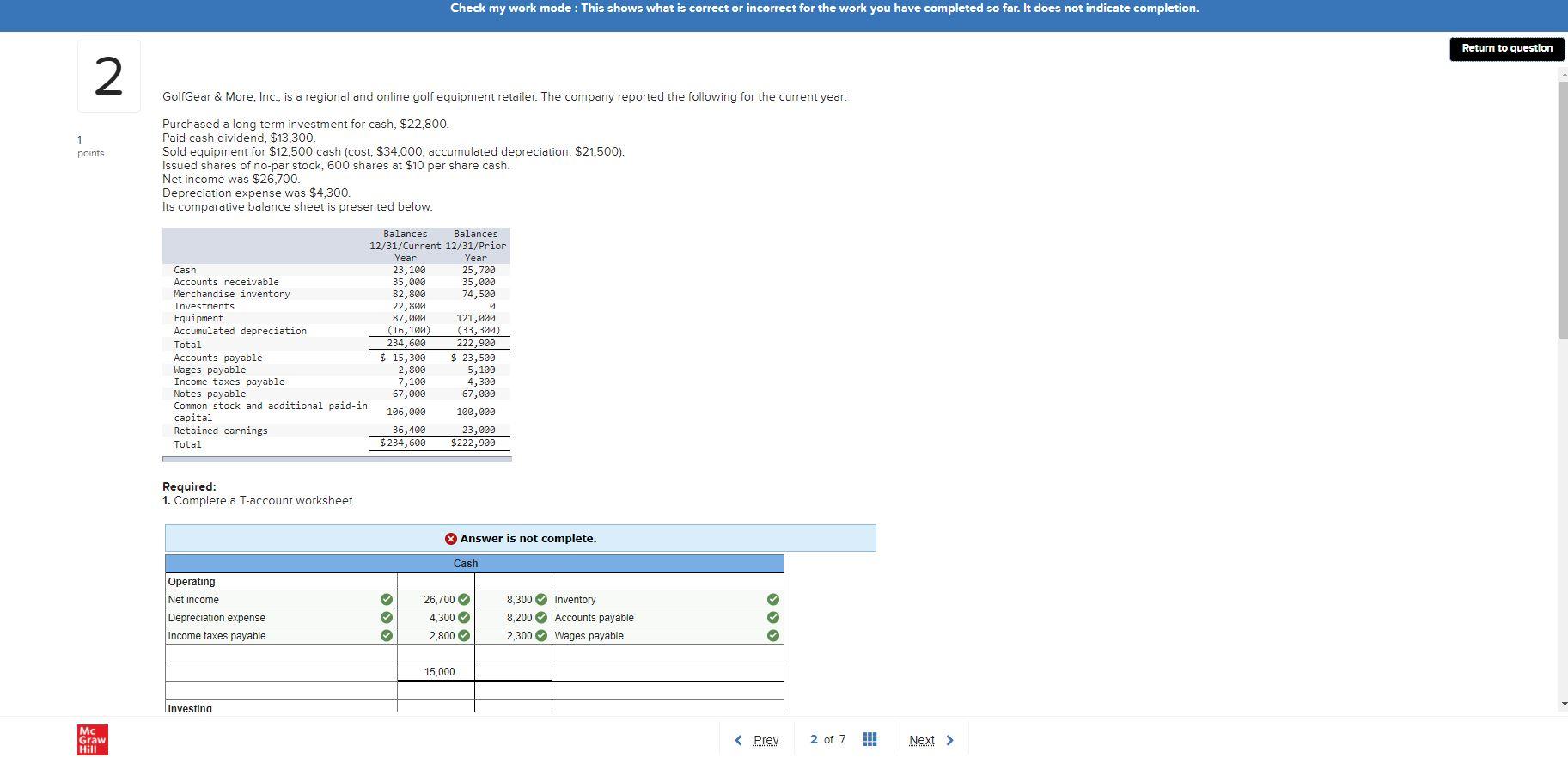Viewport: 1568px width, 758px height.
Task: Select the Net income worksheet cell
Action: 281,600
